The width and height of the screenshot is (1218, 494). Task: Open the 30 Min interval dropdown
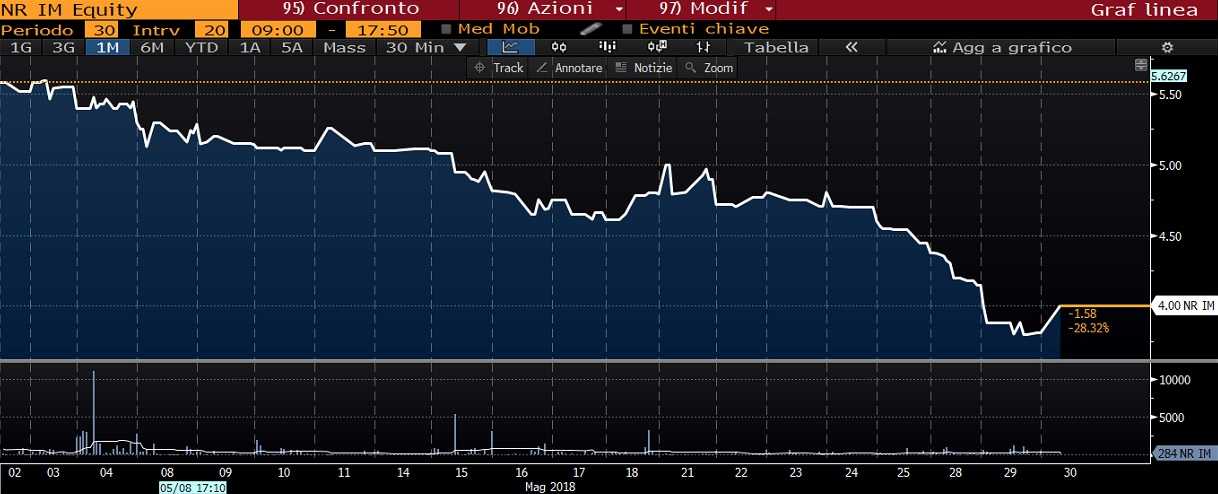tap(426, 47)
